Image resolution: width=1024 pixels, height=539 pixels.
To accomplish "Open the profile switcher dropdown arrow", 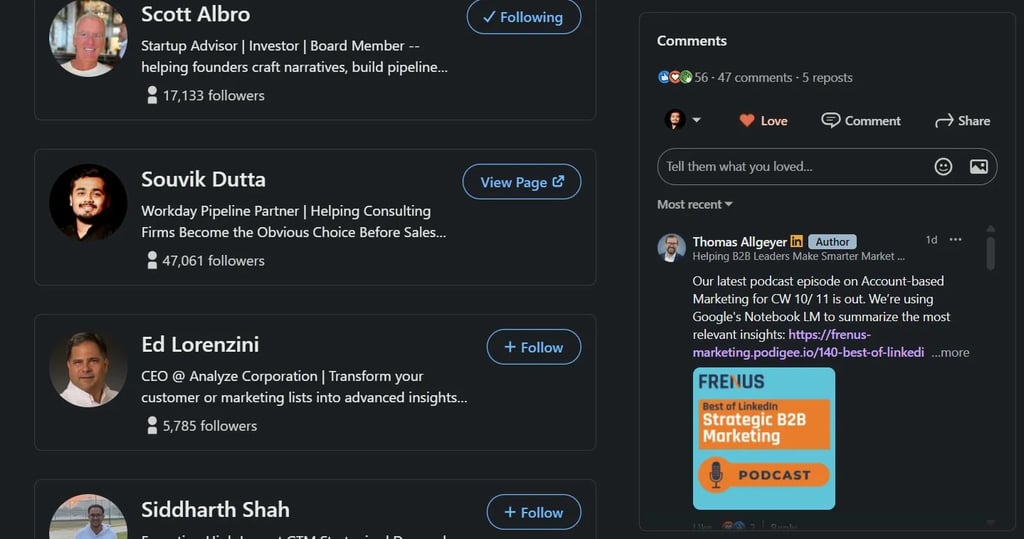I will (696, 120).
